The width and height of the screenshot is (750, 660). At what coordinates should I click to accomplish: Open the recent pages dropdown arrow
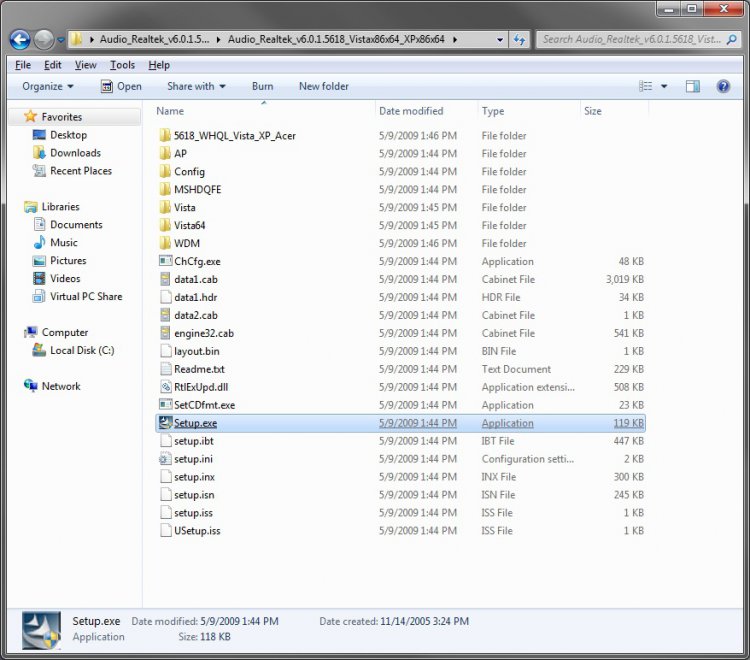(x=61, y=40)
